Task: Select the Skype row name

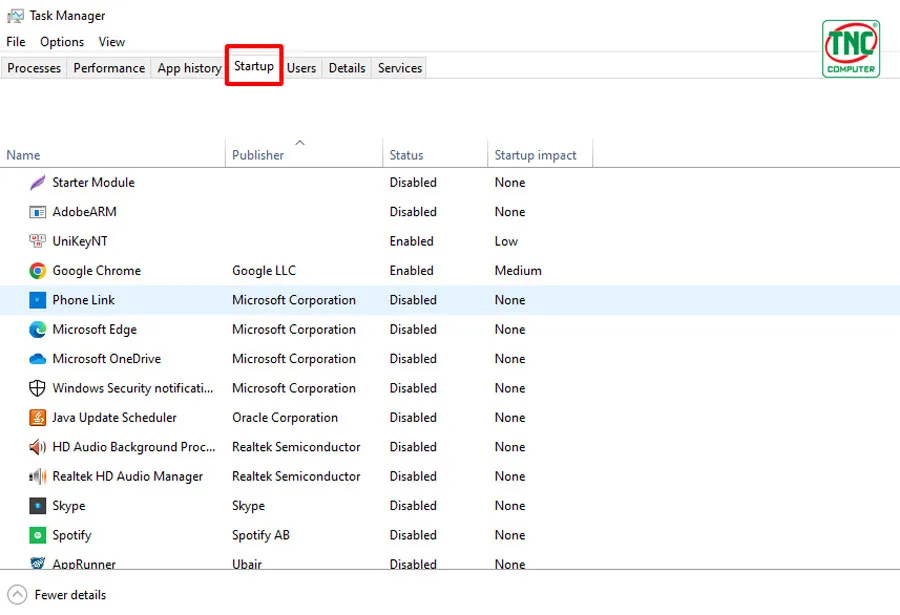Action: tap(69, 506)
